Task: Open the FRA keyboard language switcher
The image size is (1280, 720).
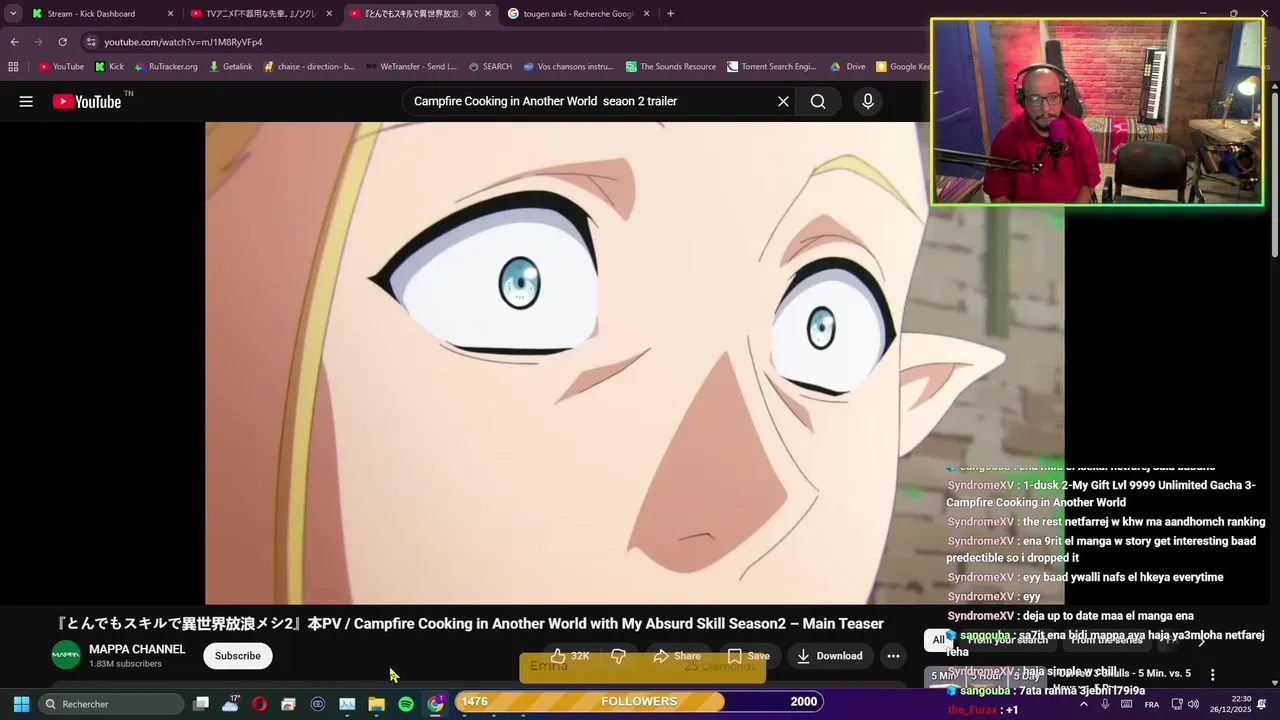Action: (x=1152, y=704)
